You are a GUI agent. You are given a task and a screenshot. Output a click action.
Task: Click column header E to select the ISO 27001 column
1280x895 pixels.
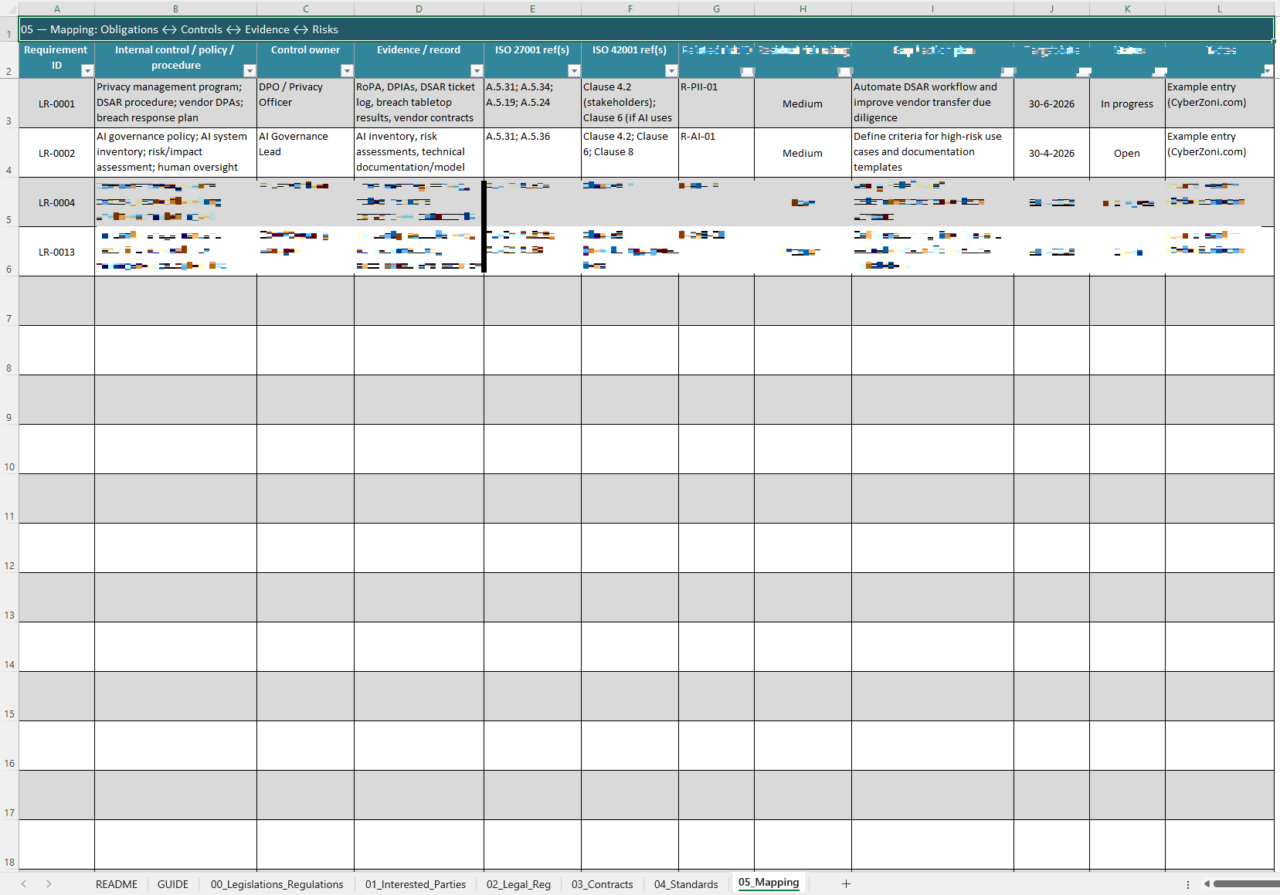click(532, 9)
